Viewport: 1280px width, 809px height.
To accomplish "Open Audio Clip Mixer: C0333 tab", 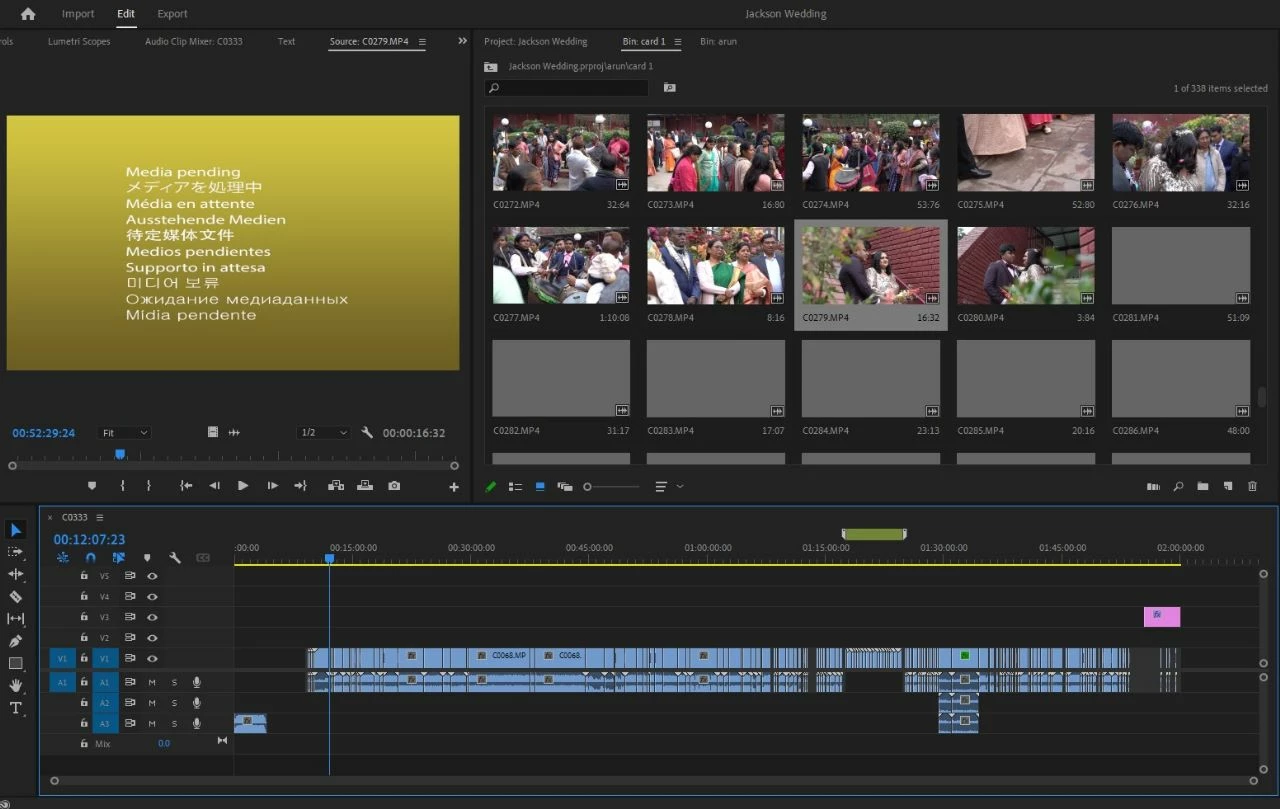I will (194, 42).
